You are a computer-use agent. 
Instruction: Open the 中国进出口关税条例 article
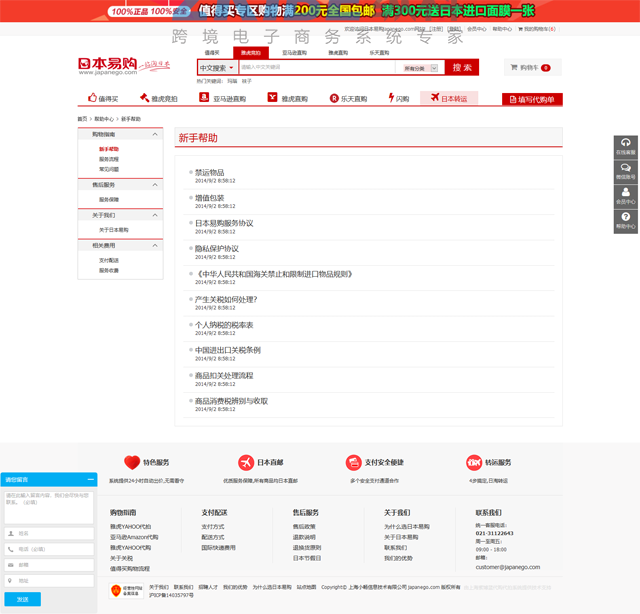point(228,350)
